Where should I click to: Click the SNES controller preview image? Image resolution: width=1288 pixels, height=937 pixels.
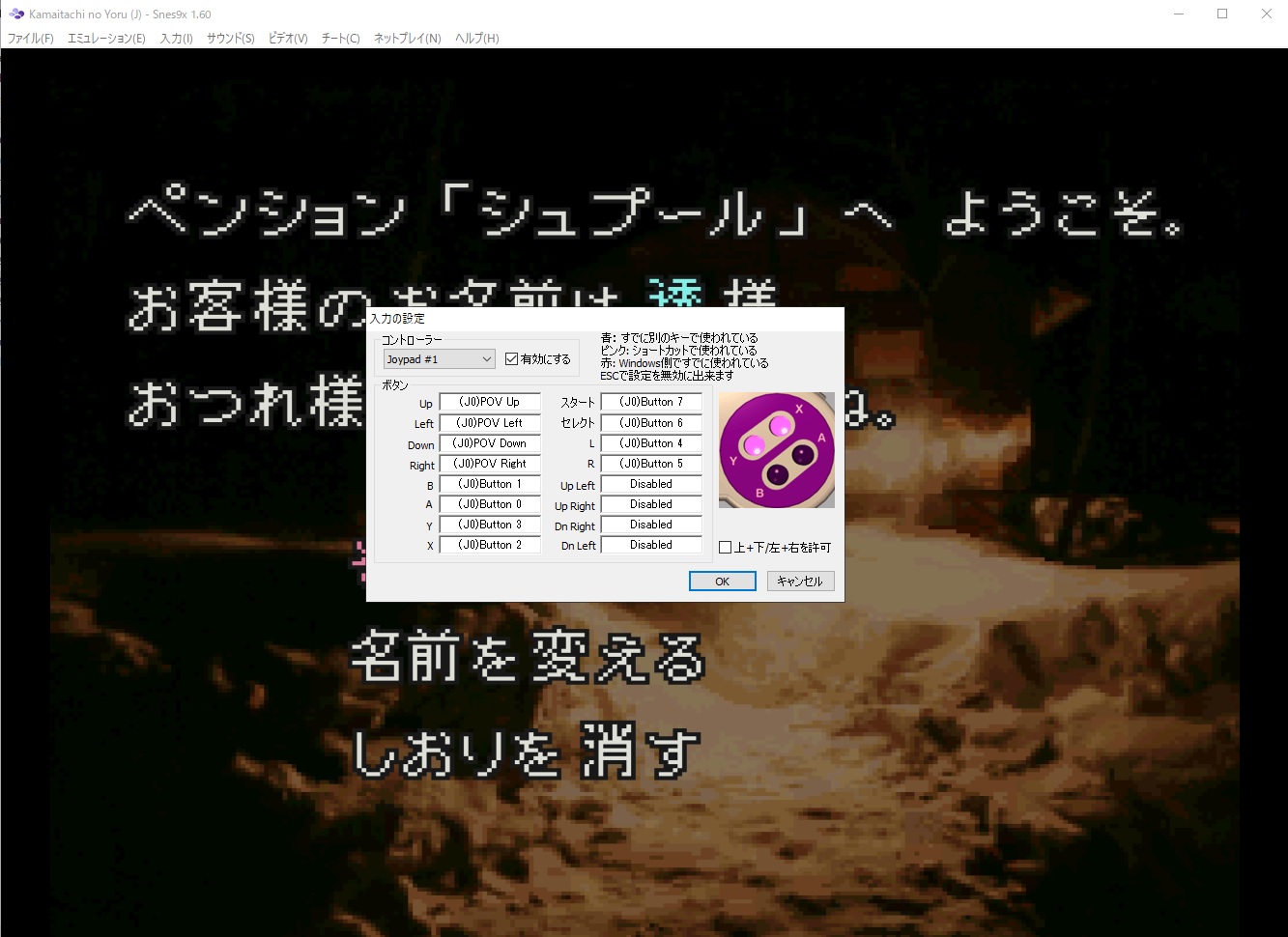[777, 450]
